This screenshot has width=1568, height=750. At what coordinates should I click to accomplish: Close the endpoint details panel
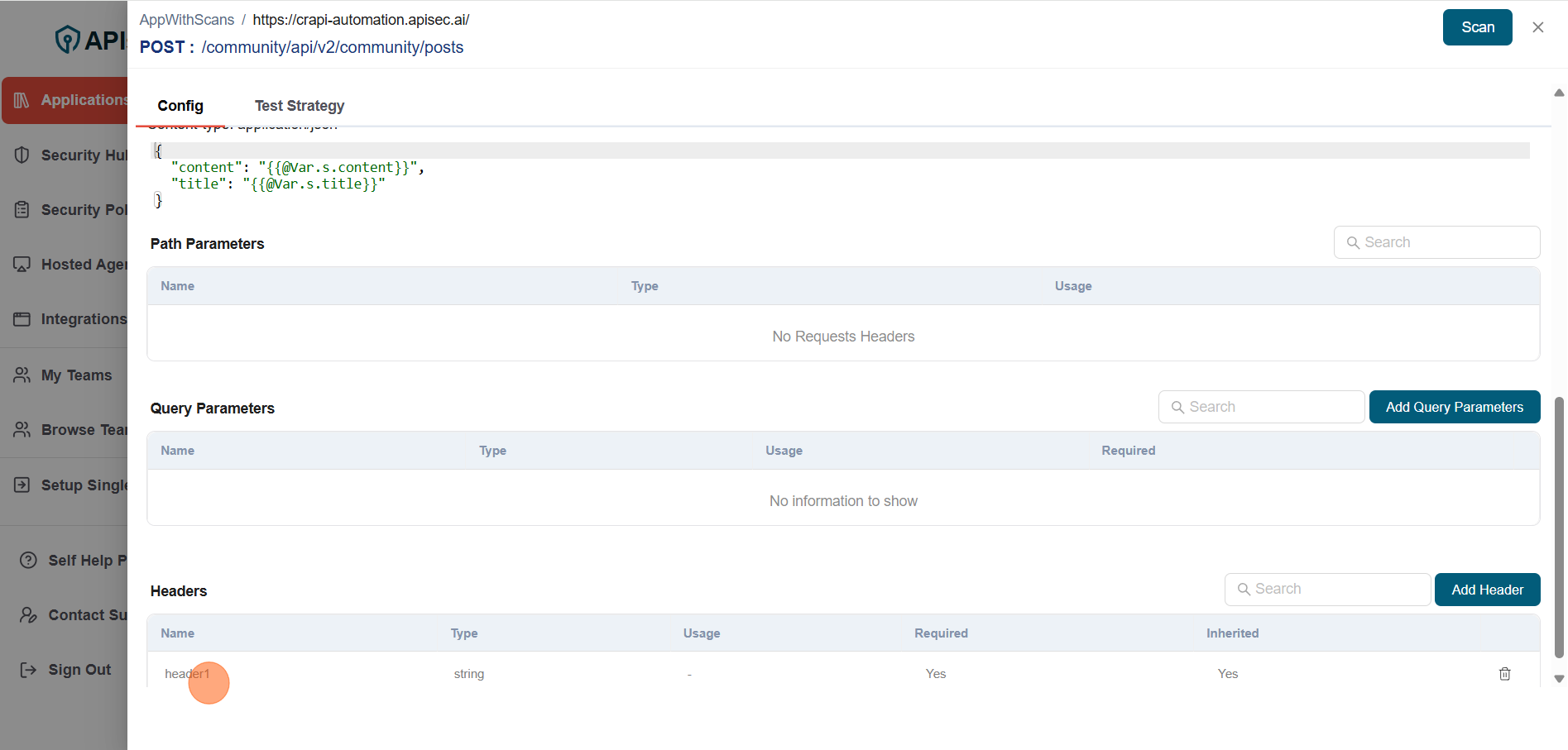1537,27
